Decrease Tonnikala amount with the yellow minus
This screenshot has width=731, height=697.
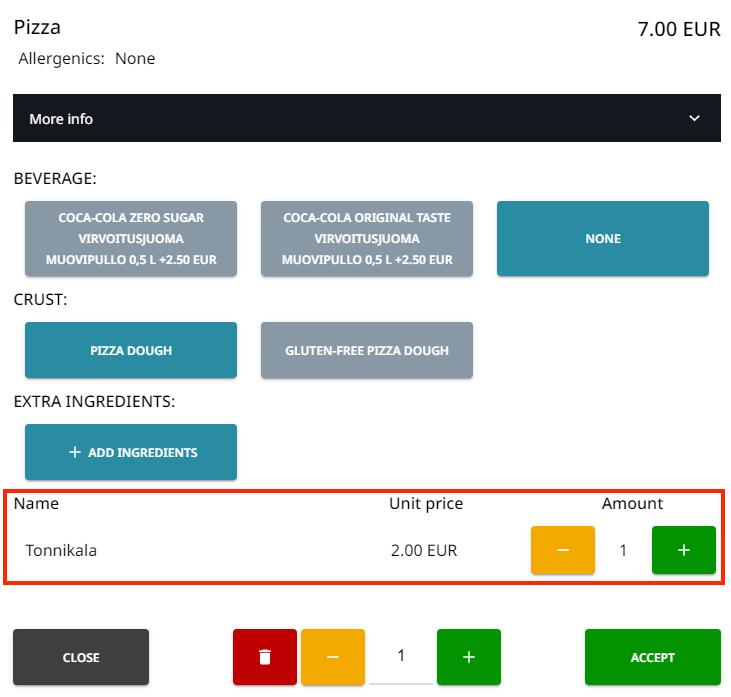click(562, 550)
